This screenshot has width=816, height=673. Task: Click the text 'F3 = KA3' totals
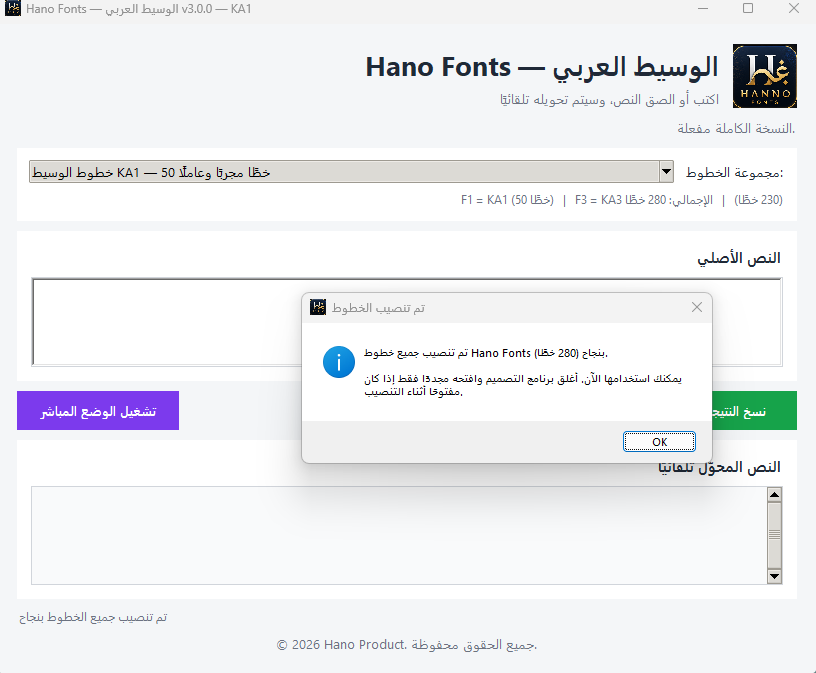click(x=644, y=200)
